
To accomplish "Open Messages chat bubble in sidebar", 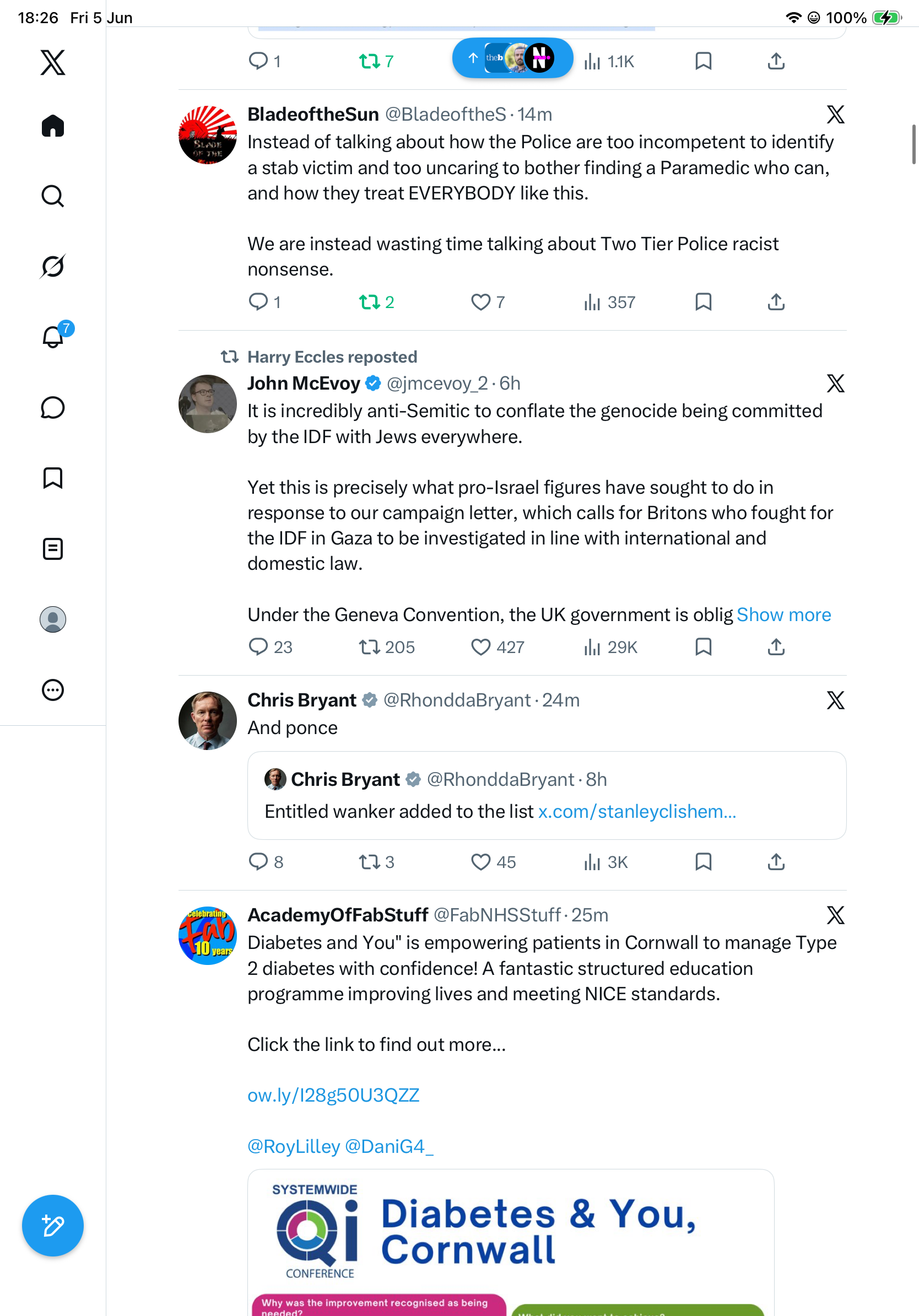I will coord(53,407).
